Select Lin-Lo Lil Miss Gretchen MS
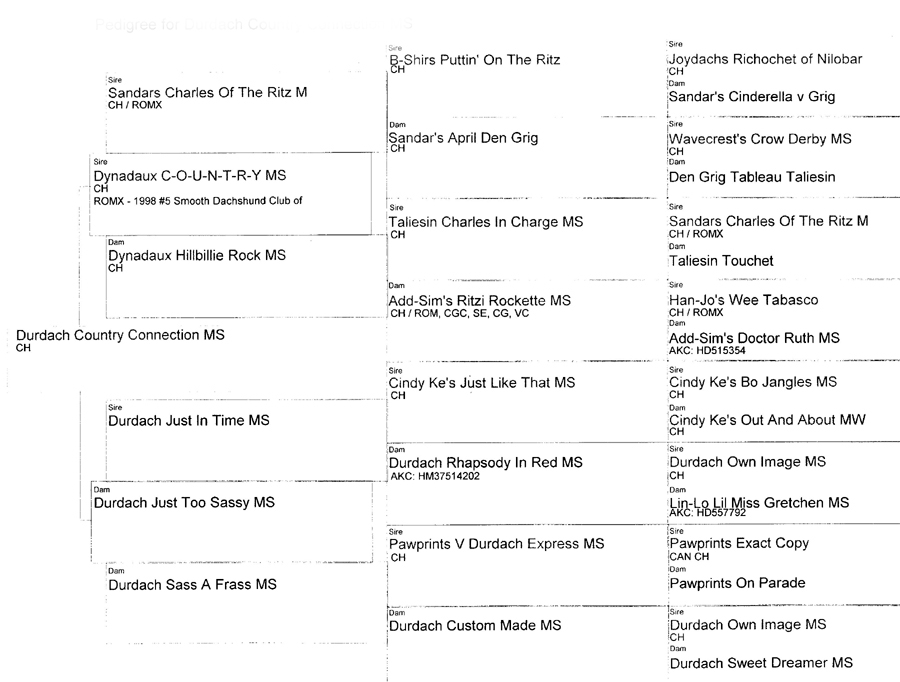900x682 pixels. tap(759, 502)
